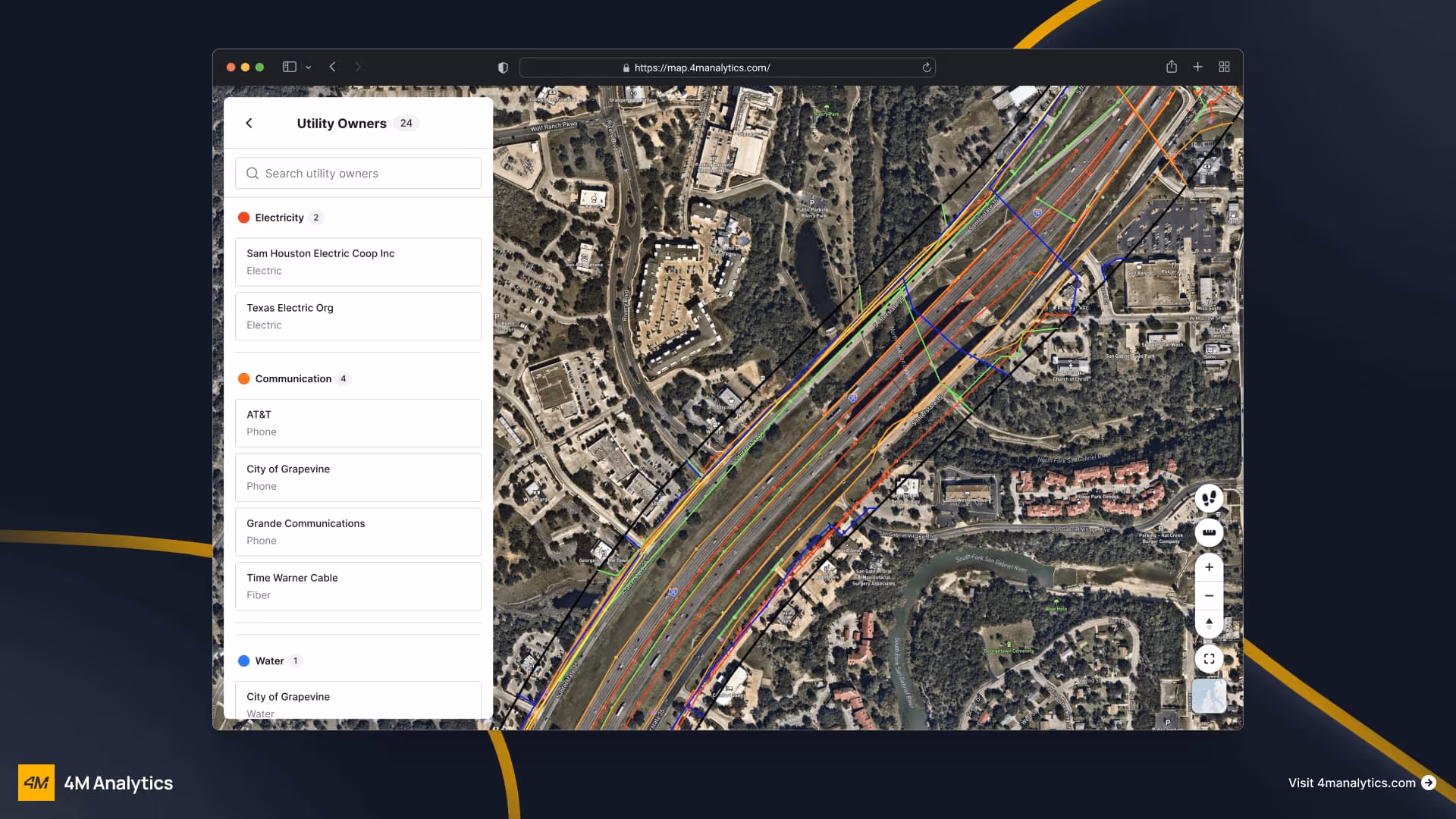Click the privacy shield icon
Image resolution: width=1456 pixels, height=819 pixels.
502,67
